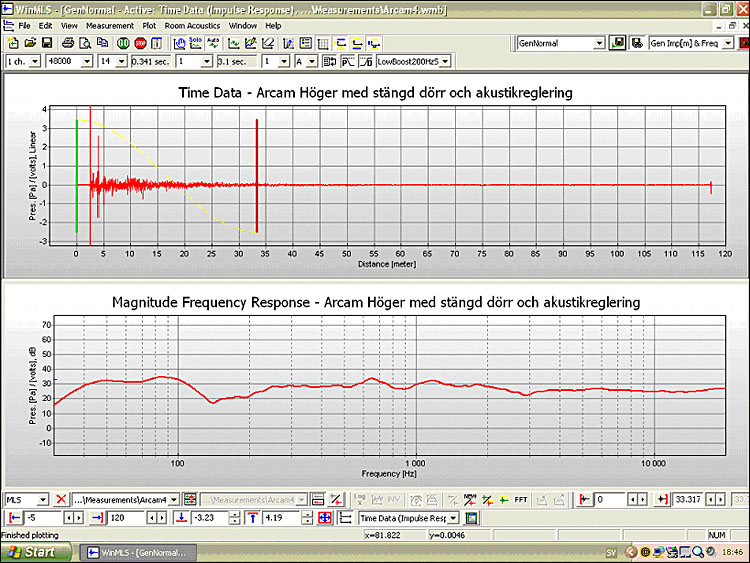Screen dimensions: 750x563
Task: Click the taskbar clock showing 18:46
Action: point(732,552)
